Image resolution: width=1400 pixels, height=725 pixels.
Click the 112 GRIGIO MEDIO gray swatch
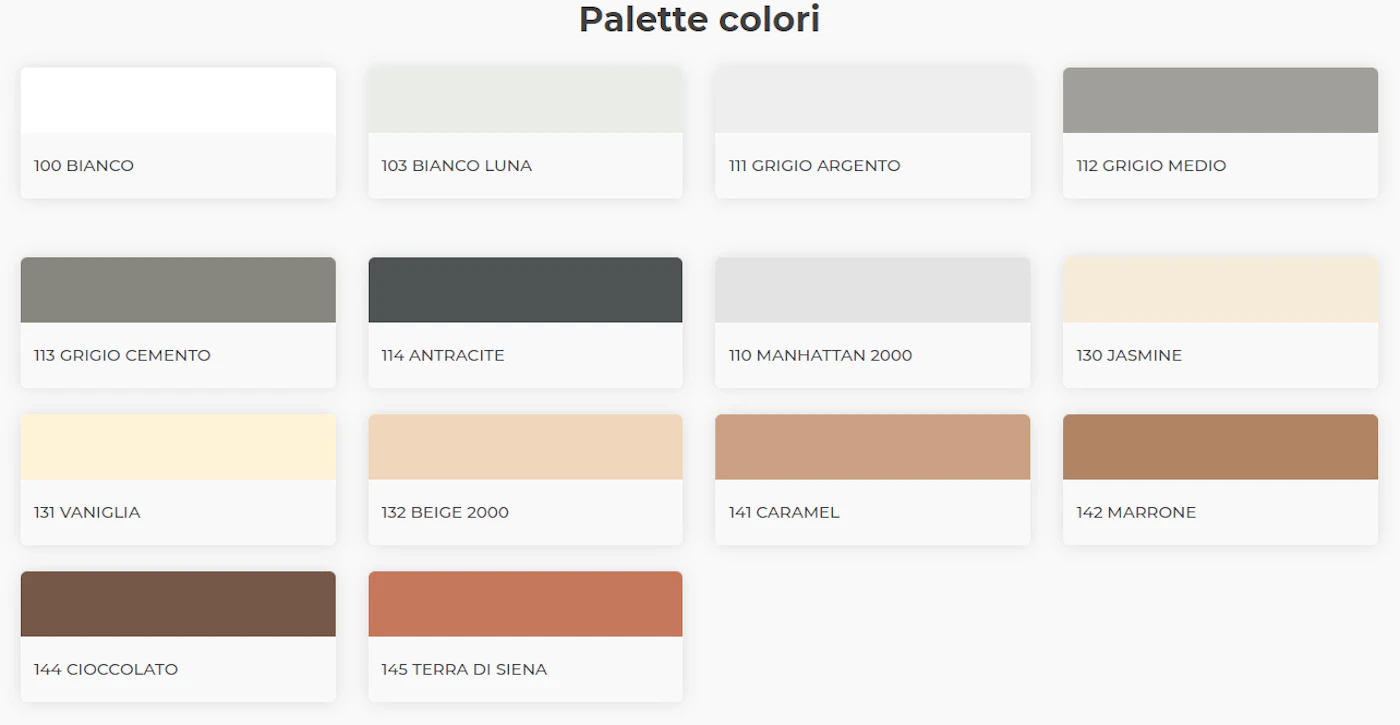[1220, 100]
